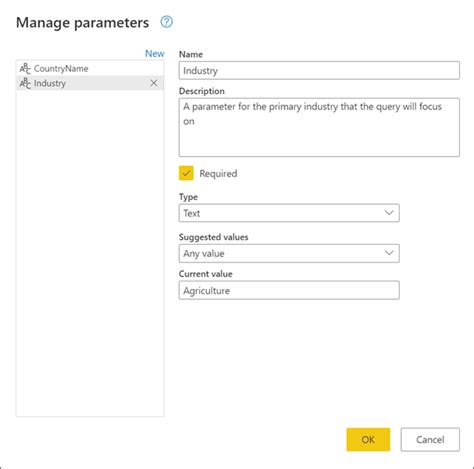Click the Name input field
Image resolution: width=474 pixels, height=469 pixels.
319,70
